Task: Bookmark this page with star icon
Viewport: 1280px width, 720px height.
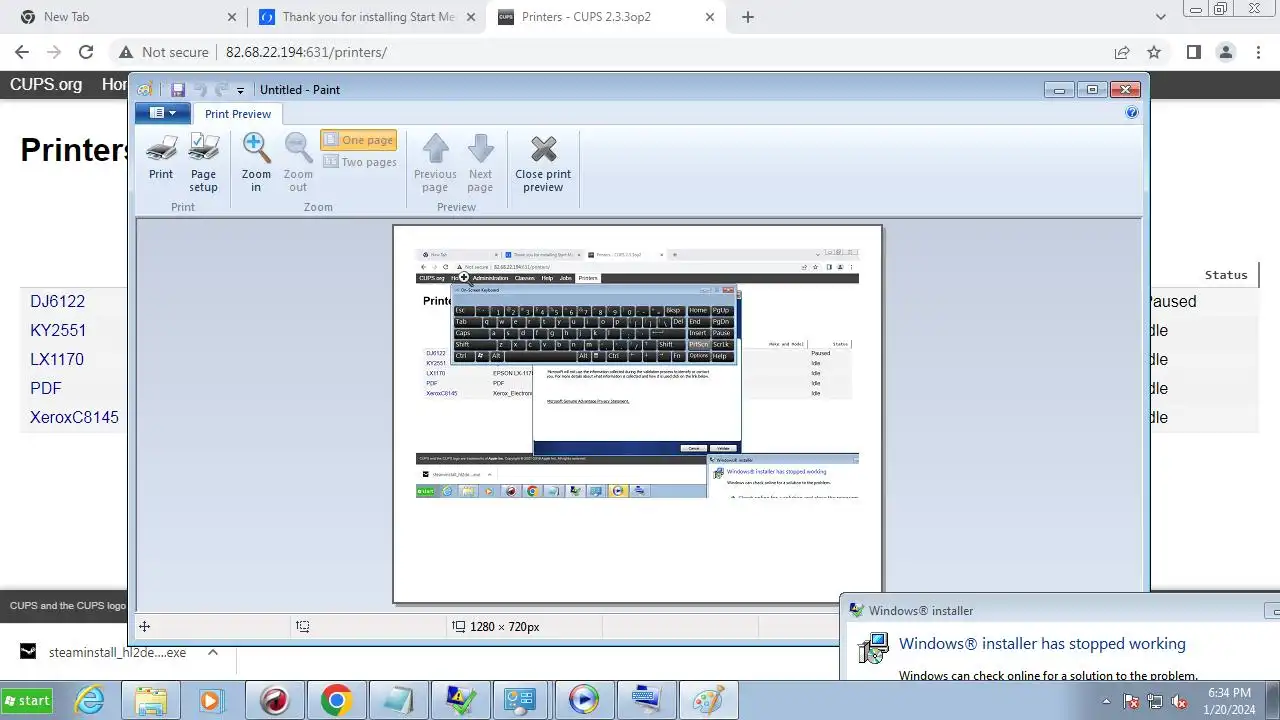Action: click(x=1154, y=52)
